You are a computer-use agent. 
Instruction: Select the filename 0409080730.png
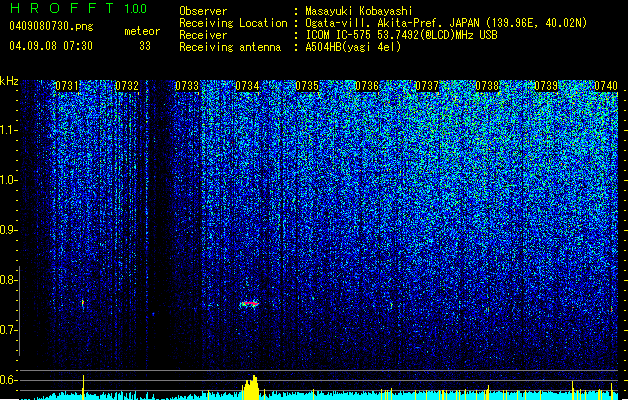[51, 26]
